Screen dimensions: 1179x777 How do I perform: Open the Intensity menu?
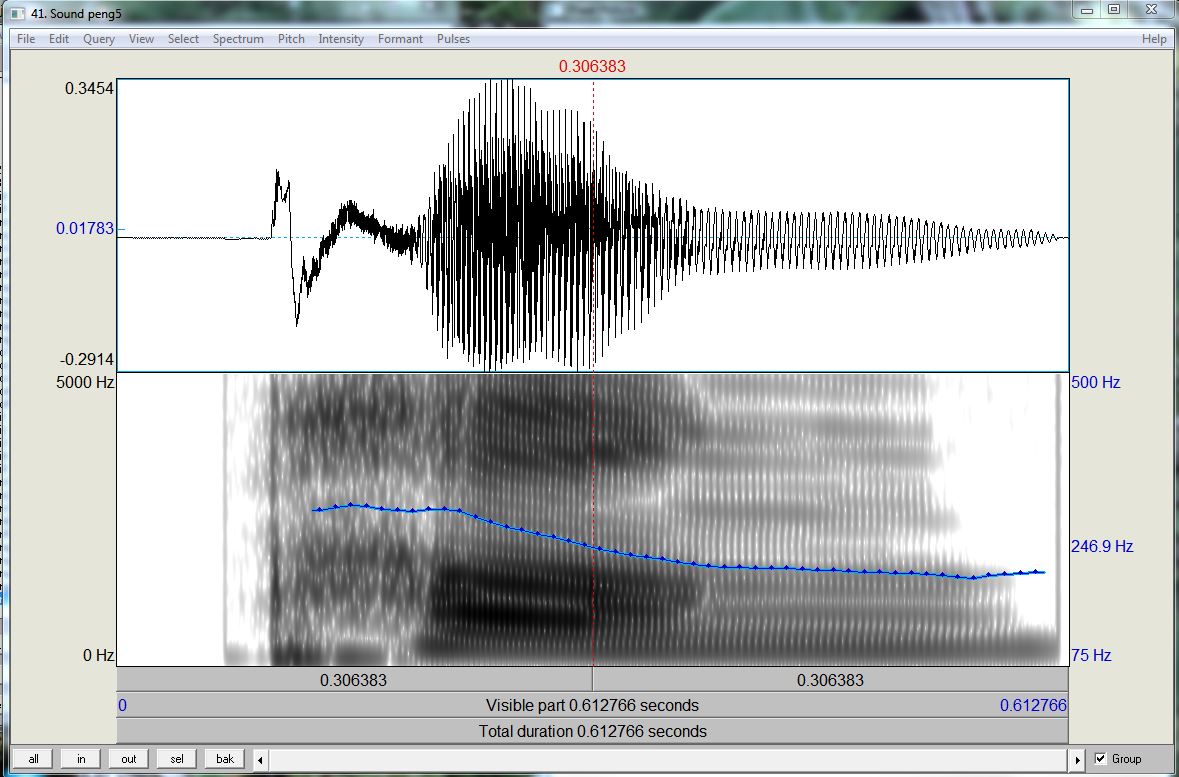point(341,39)
